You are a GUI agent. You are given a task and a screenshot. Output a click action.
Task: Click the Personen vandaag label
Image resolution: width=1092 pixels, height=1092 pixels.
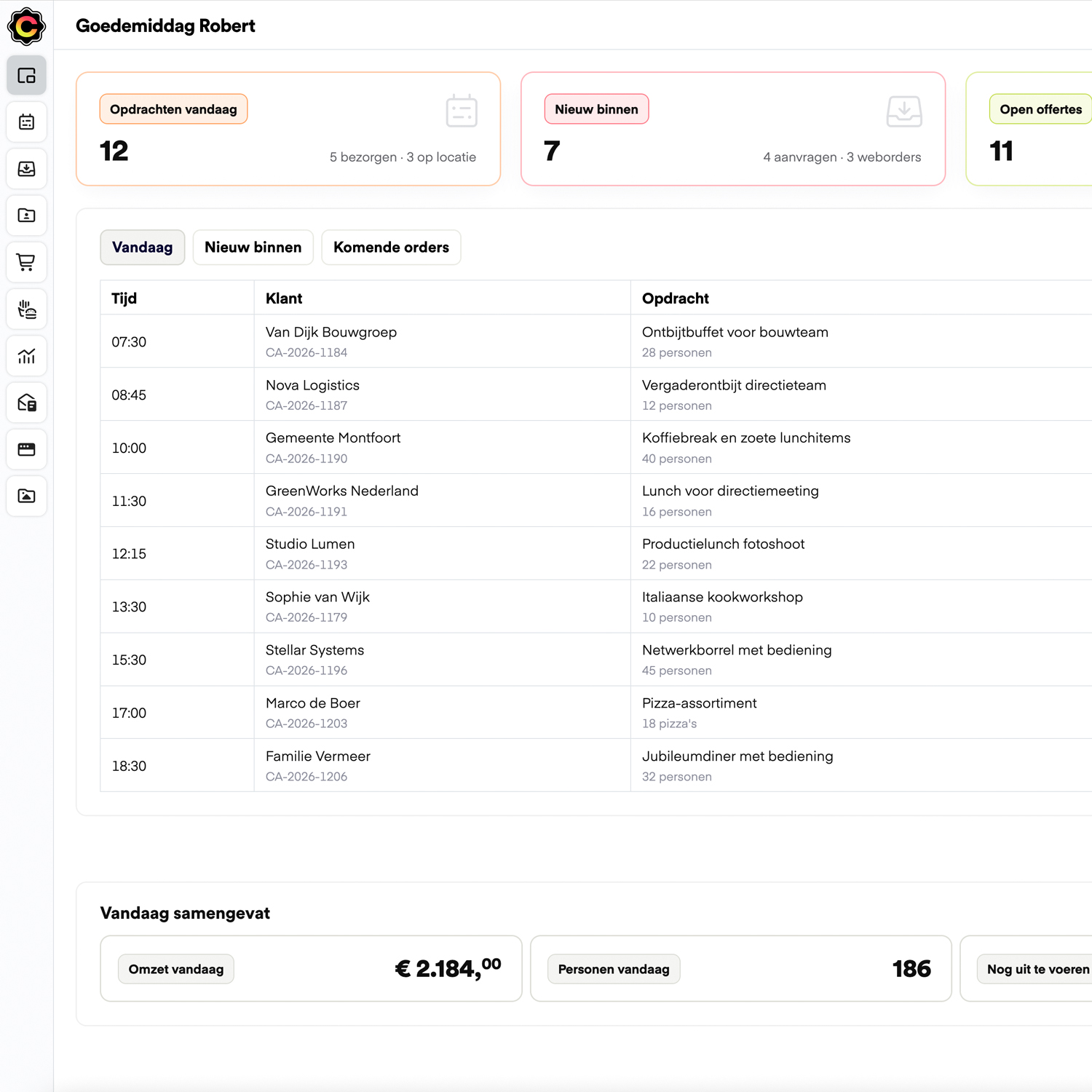pyautogui.click(x=613, y=969)
